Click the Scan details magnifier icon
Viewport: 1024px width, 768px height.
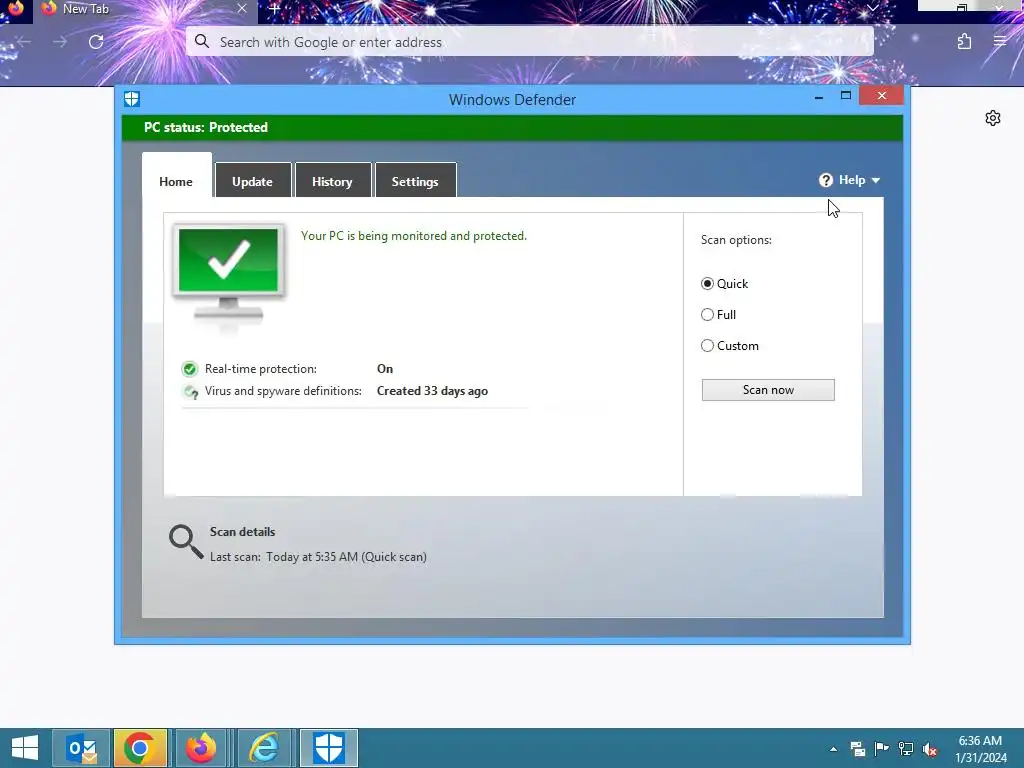[x=185, y=542]
